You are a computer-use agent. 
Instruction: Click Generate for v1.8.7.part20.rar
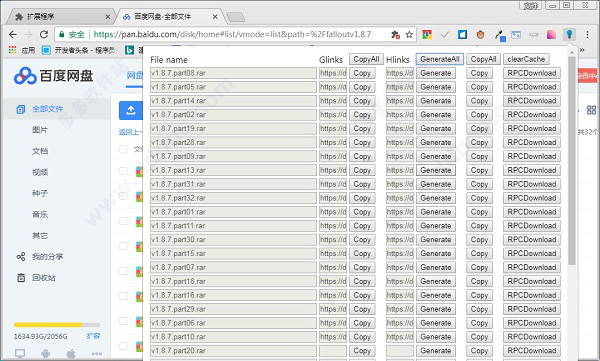click(436, 351)
